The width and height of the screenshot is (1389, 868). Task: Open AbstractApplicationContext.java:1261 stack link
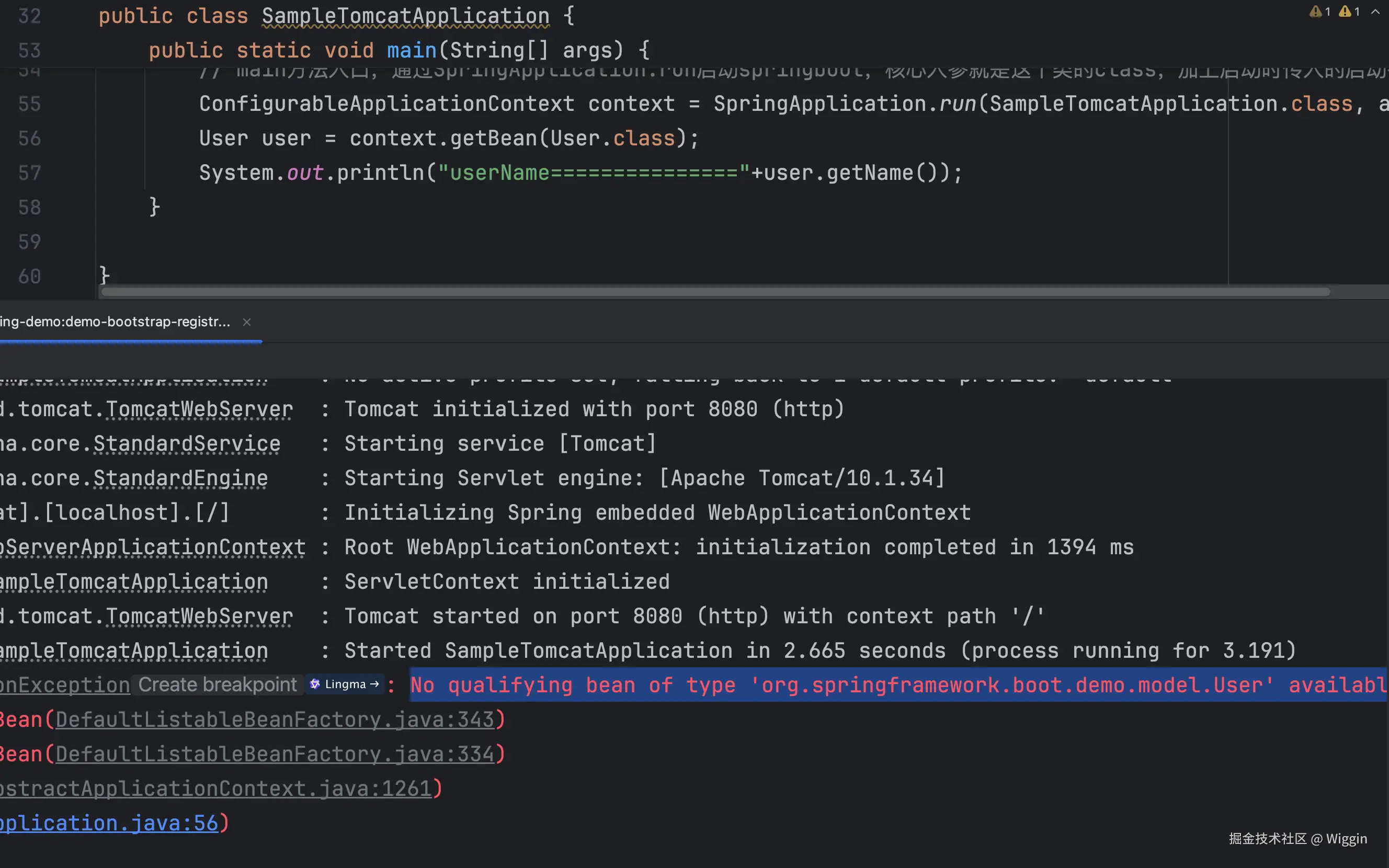[215, 788]
